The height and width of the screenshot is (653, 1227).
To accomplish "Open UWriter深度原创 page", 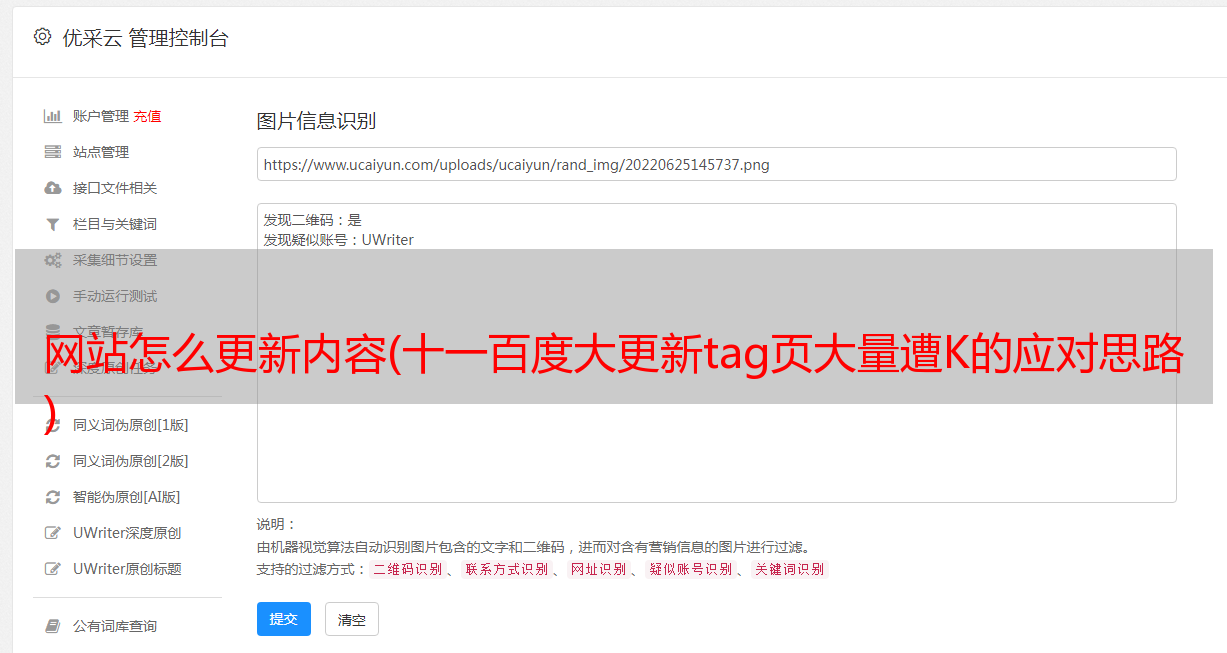I will [127, 533].
